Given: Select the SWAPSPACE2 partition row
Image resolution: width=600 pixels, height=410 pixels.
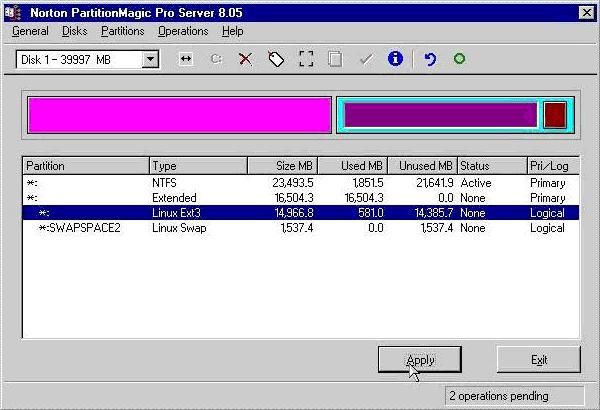Looking at the screenshot, I should point(301,228).
